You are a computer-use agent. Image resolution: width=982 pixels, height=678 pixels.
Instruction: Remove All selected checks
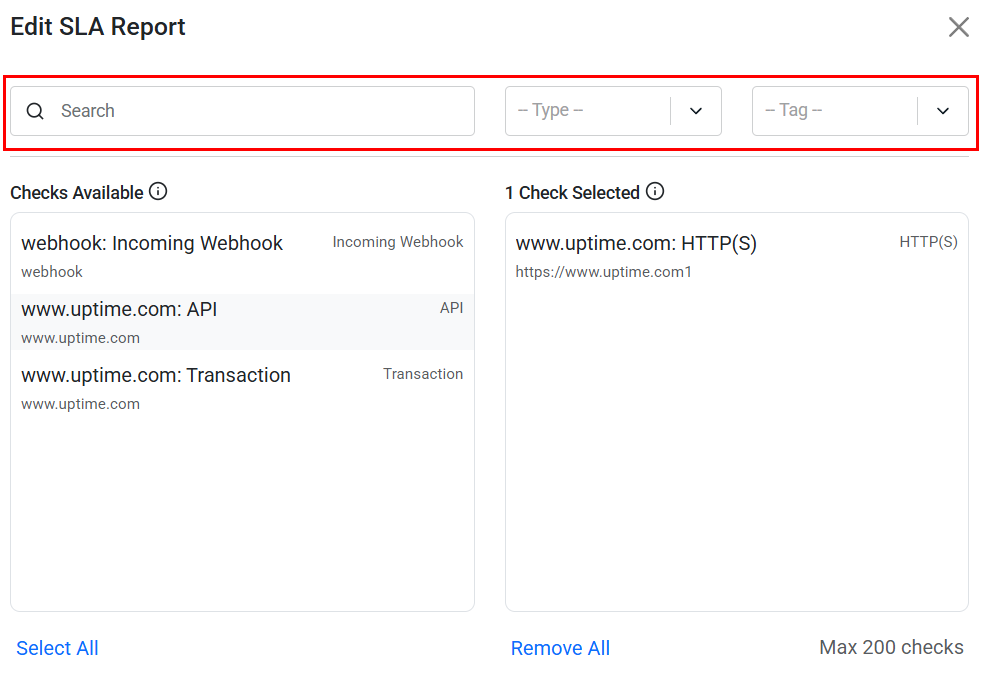click(x=560, y=648)
